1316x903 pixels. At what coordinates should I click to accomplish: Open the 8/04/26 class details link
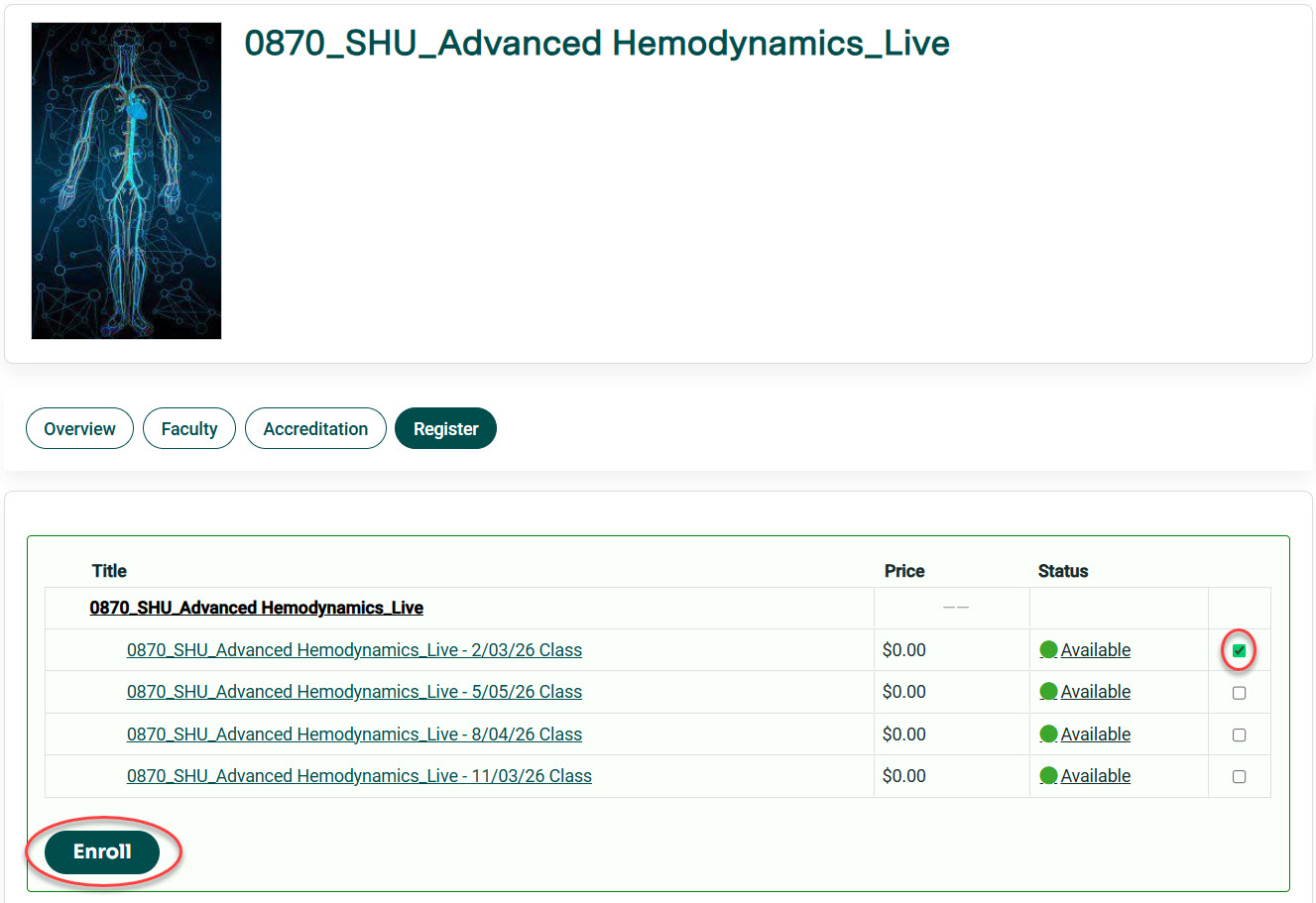[x=354, y=734]
